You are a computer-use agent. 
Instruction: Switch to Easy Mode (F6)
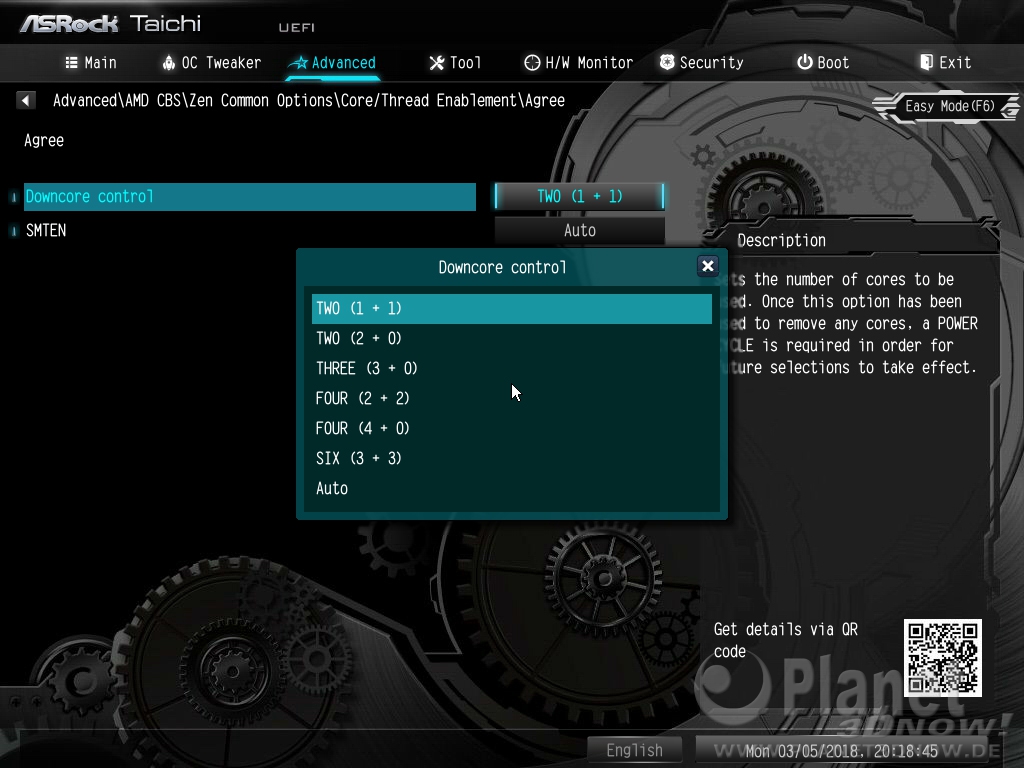click(x=949, y=106)
